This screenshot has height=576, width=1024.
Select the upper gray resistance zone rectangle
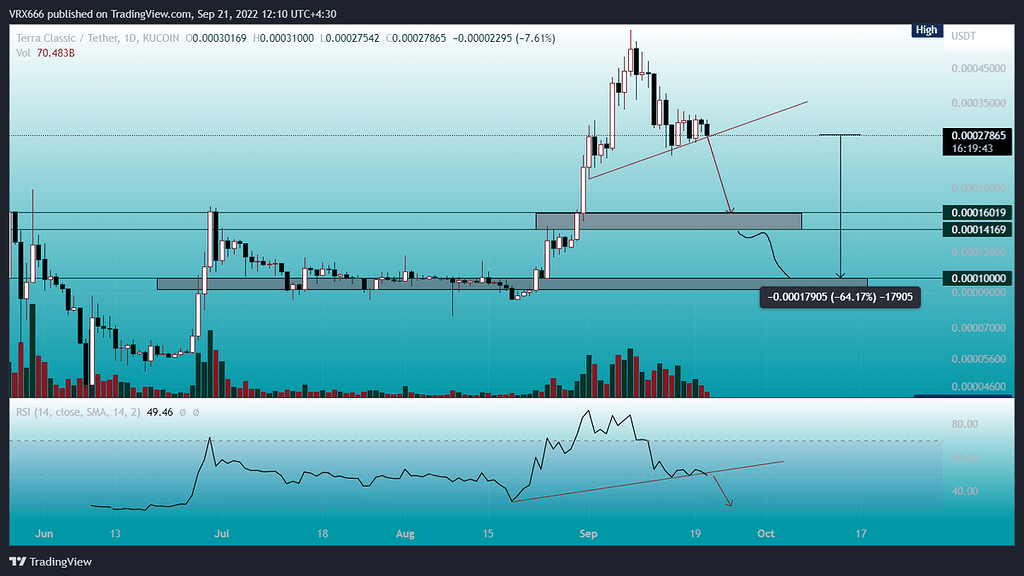tap(668, 220)
